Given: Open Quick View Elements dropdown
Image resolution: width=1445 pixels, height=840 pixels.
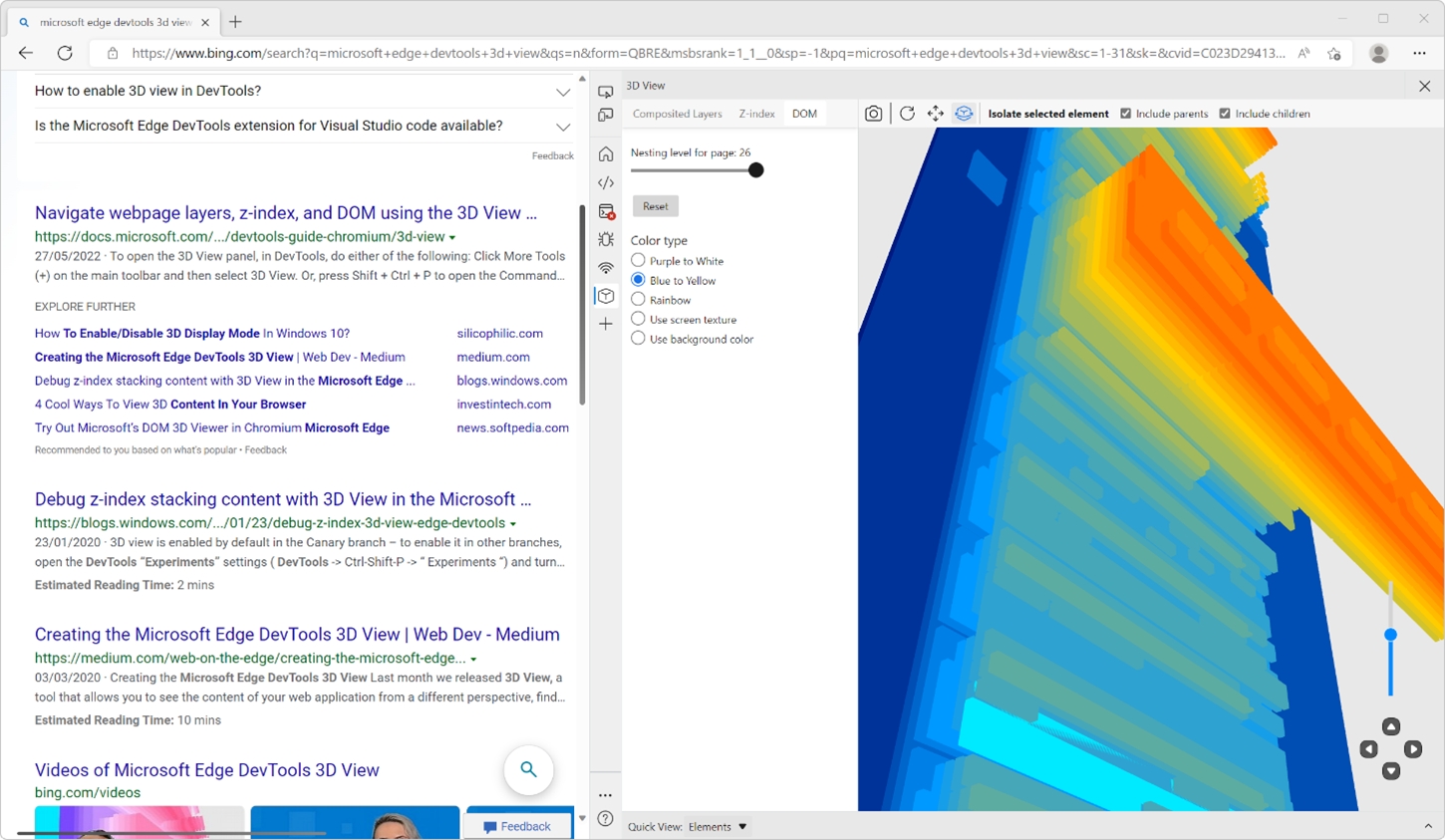Looking at the screenshot, I should [x=718, y=827].
